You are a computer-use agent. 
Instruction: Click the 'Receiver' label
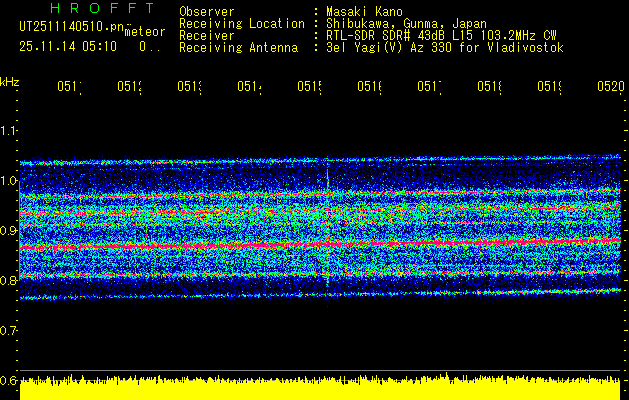click(x=207, y=35)
